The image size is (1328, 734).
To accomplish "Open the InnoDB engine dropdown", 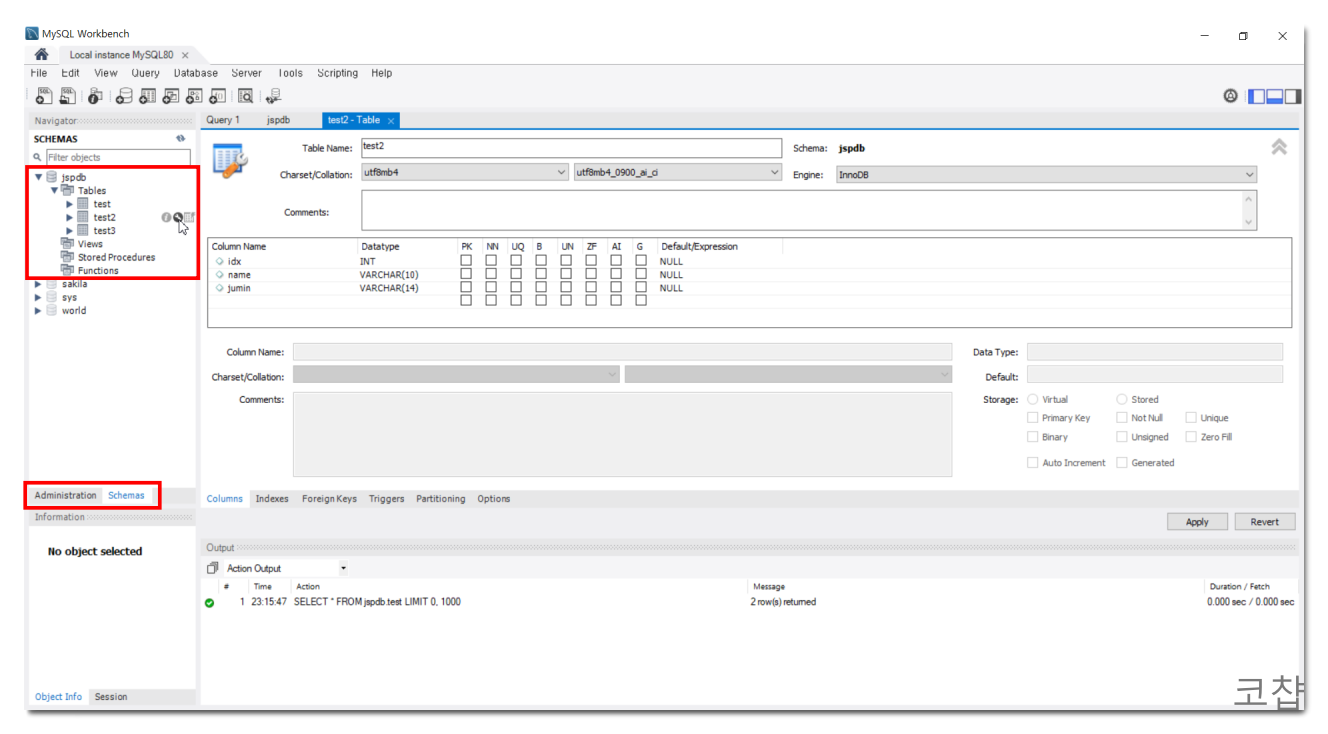I will pyautogui.click(x=1046, y=174).
